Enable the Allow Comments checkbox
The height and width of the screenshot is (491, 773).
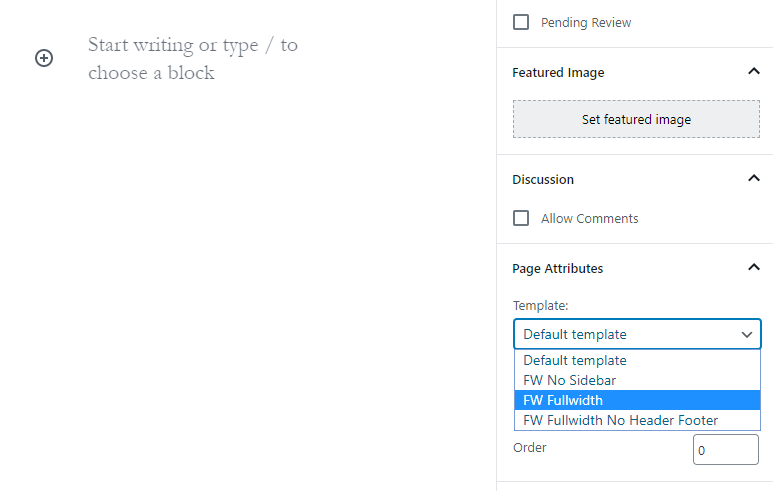521,218
